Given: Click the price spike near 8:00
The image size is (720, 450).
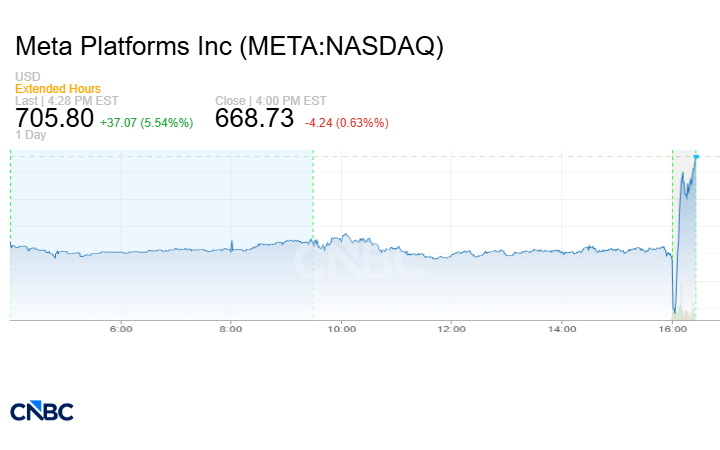Looking at the screenshot, I should 231,243.
